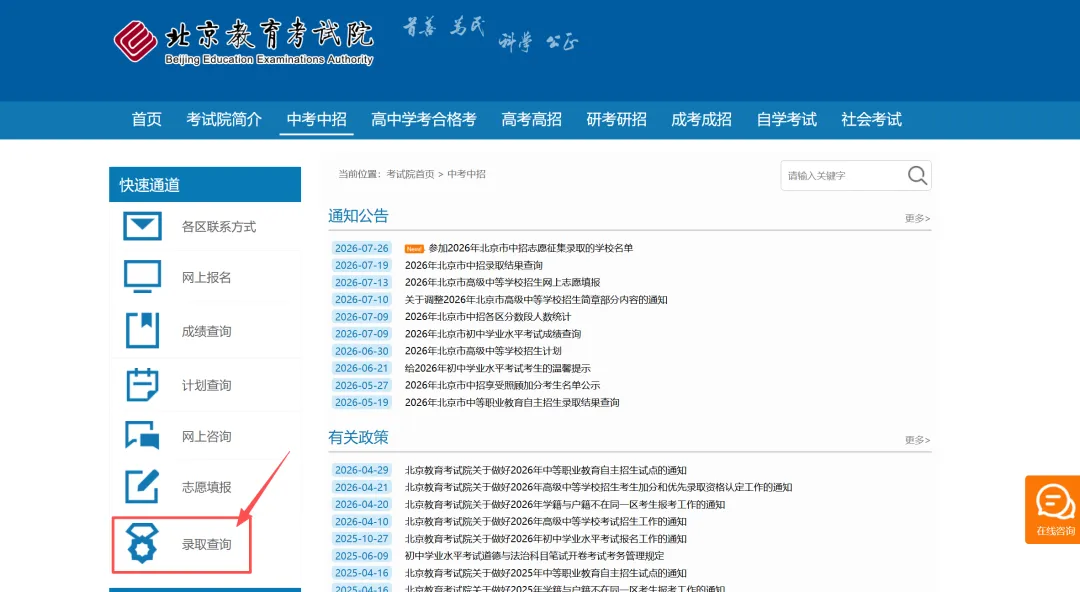The height and width of the screenshot is (592, 1080).
Task: Open the 在线咨询 floating chat button
Action: coord(1054,509)
